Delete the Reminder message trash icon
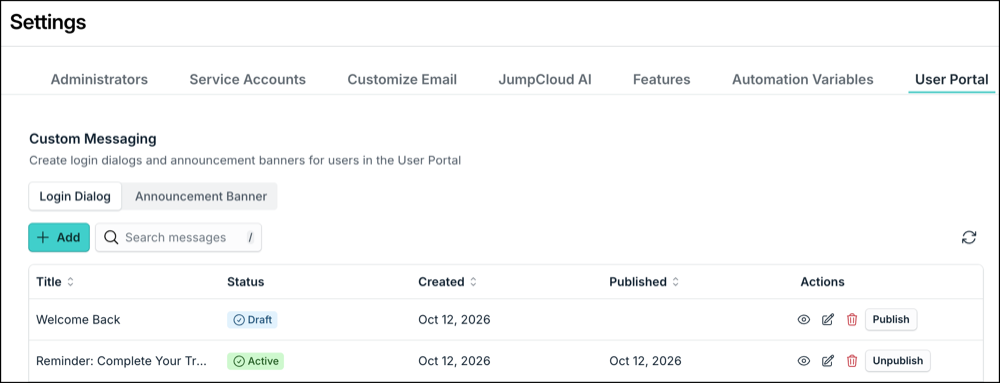The height and width of the screenshot is (383, 1000). point(851,361)
